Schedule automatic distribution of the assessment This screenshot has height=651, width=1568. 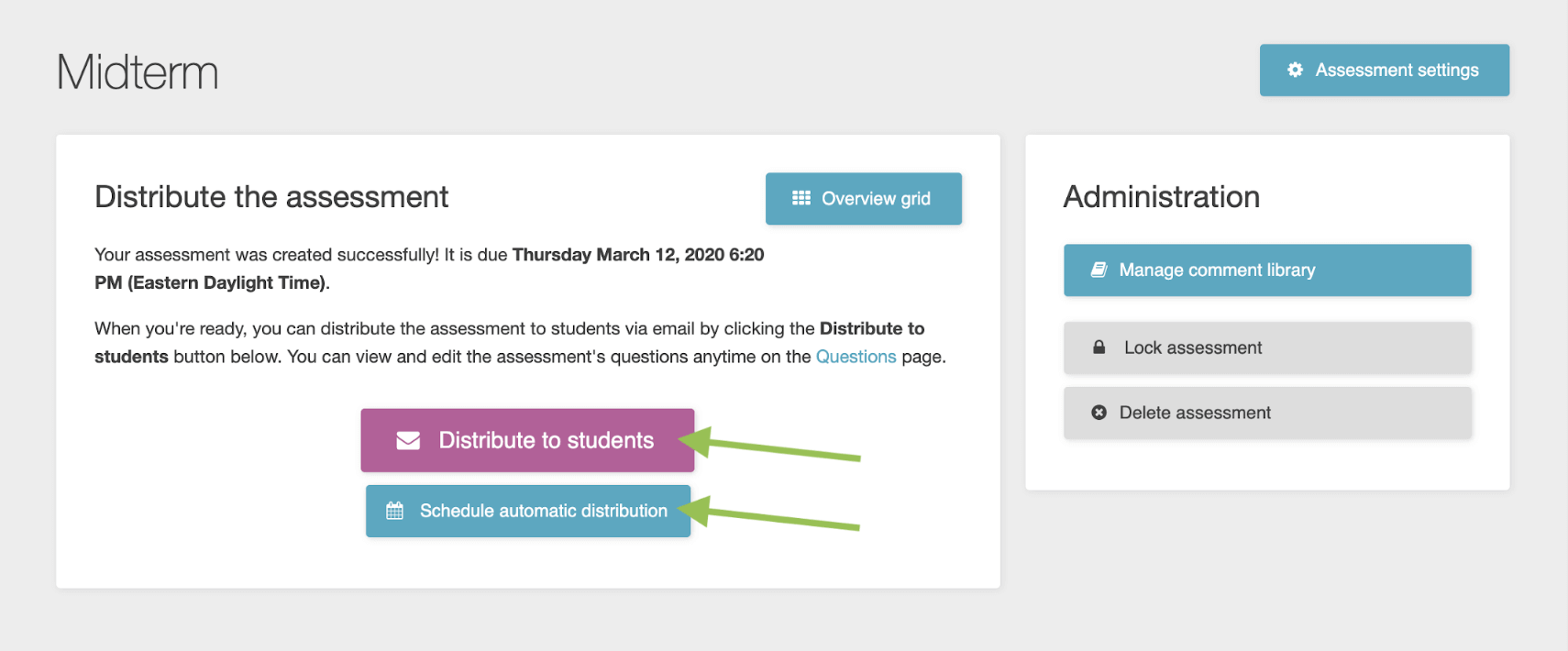click(528, 511)
